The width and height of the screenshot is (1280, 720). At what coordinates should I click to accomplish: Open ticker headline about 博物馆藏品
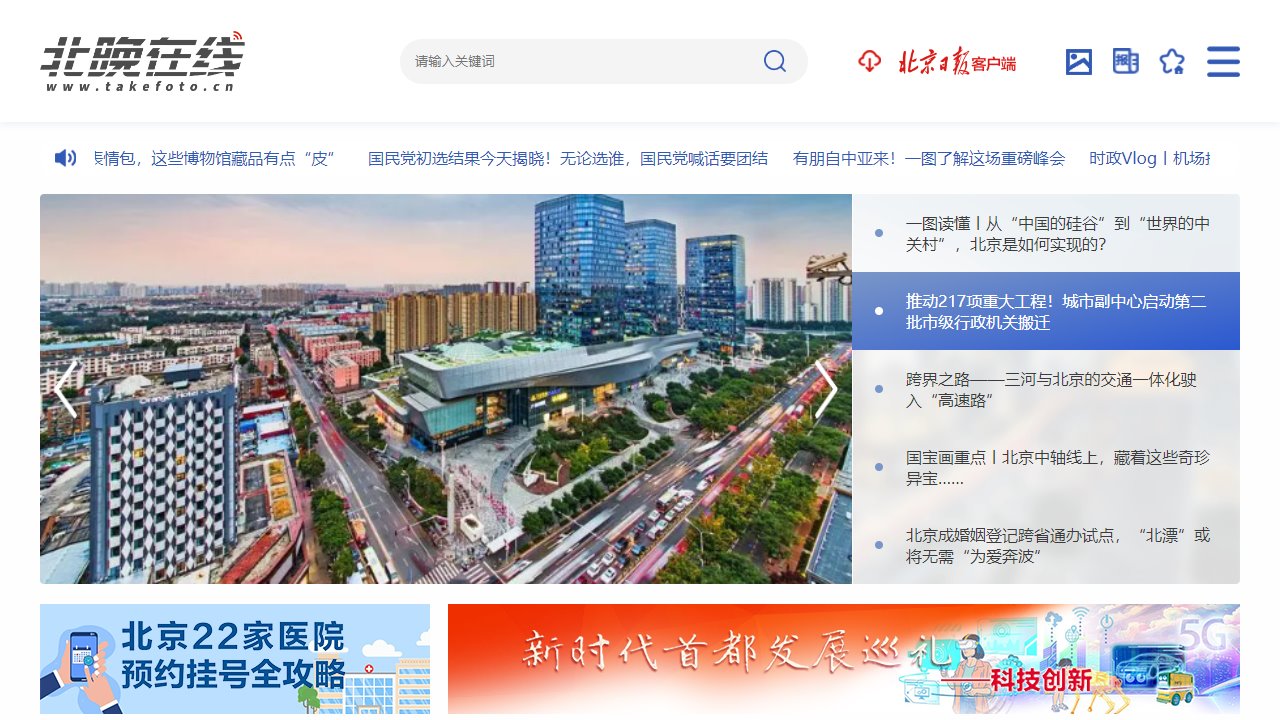pos(214,158)
